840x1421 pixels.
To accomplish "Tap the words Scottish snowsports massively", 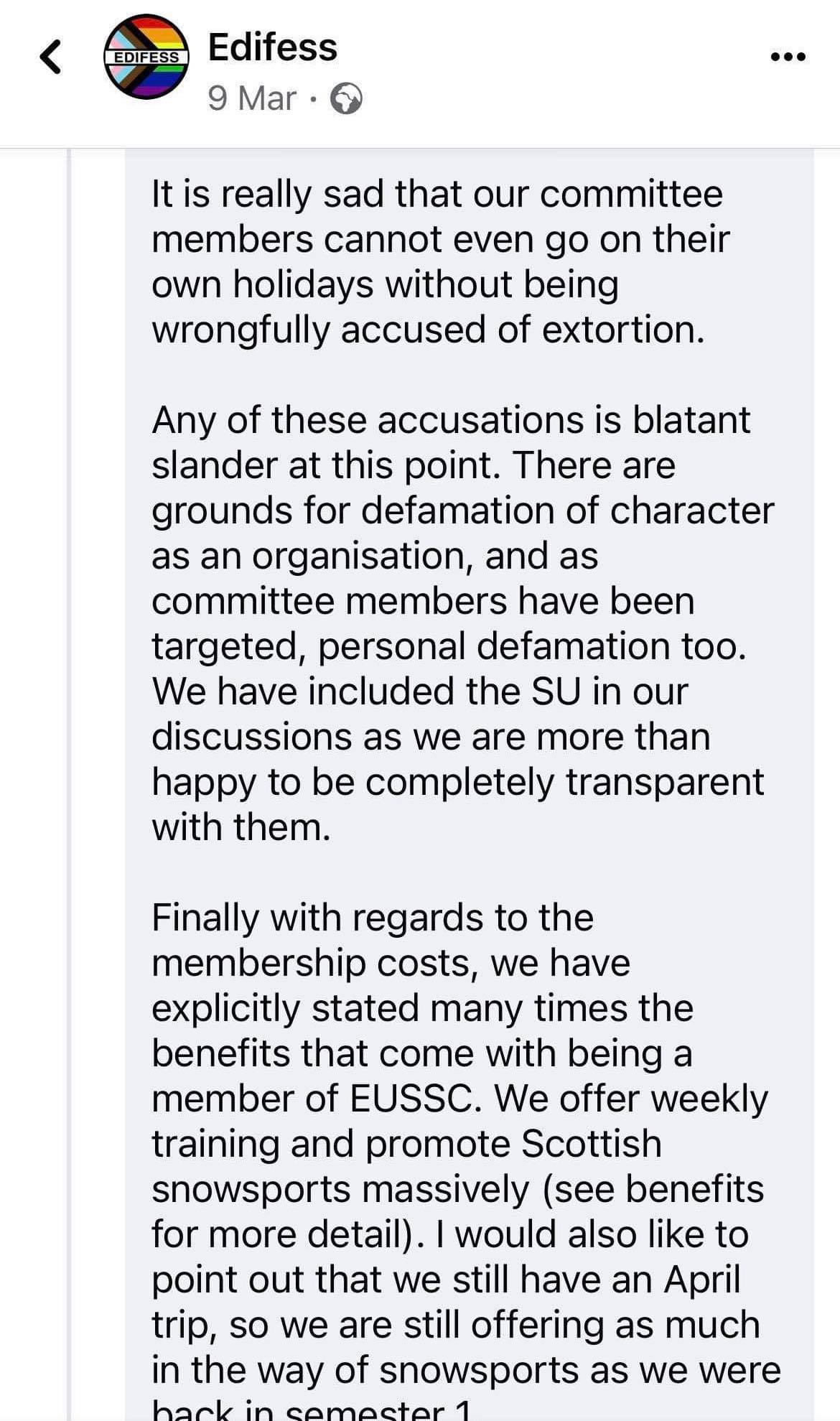I will pos(406,1166).
